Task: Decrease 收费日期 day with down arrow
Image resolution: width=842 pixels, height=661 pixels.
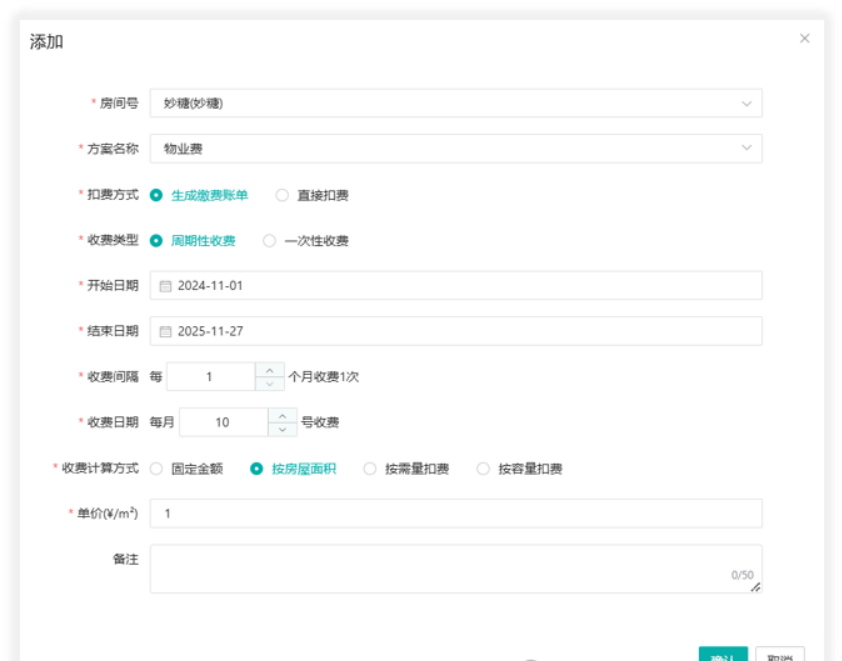Action: (x=282, y=430)
